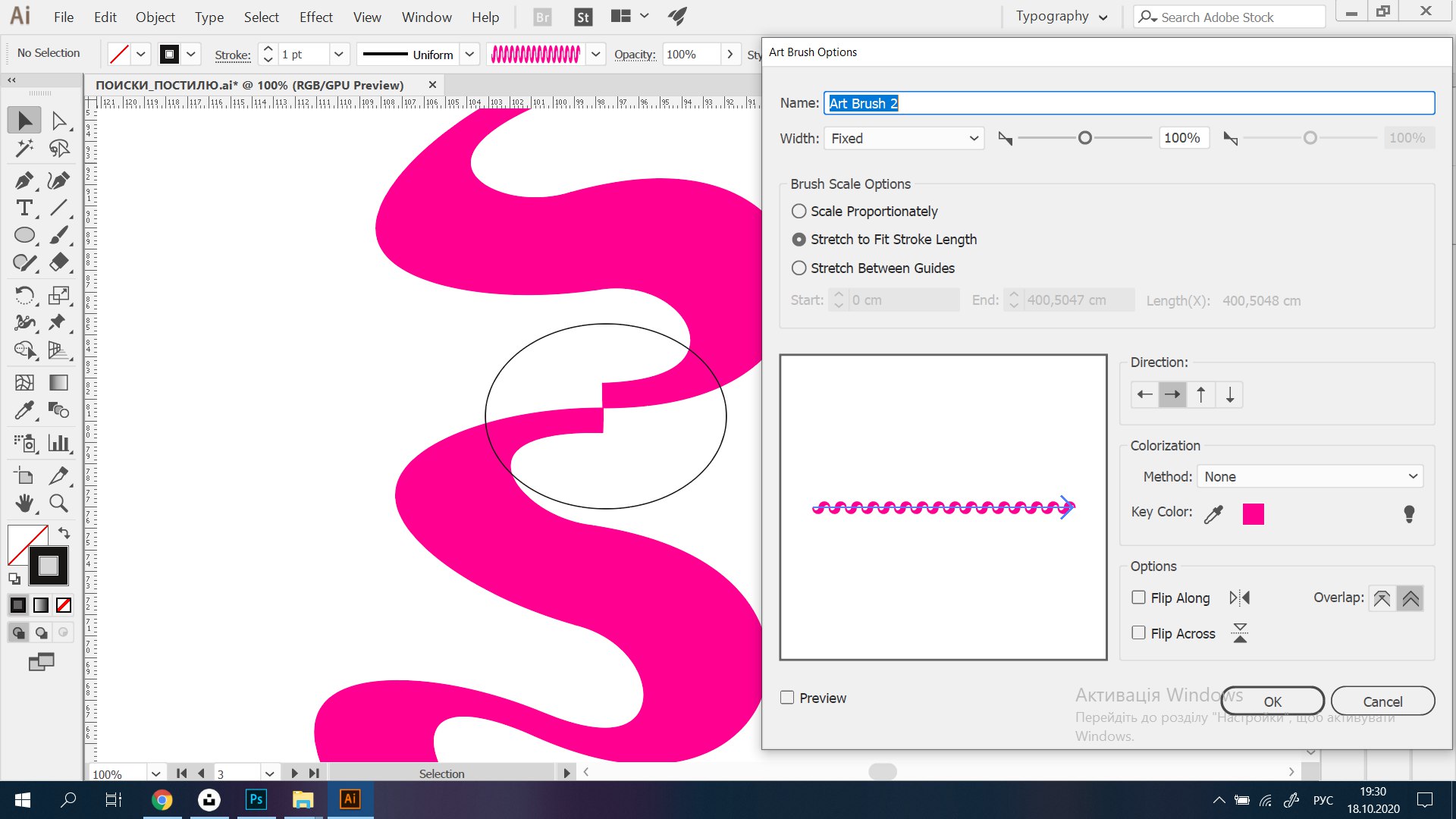Select the Type tool
This screenshot has width=1456, height=819.
pos(24,208)
